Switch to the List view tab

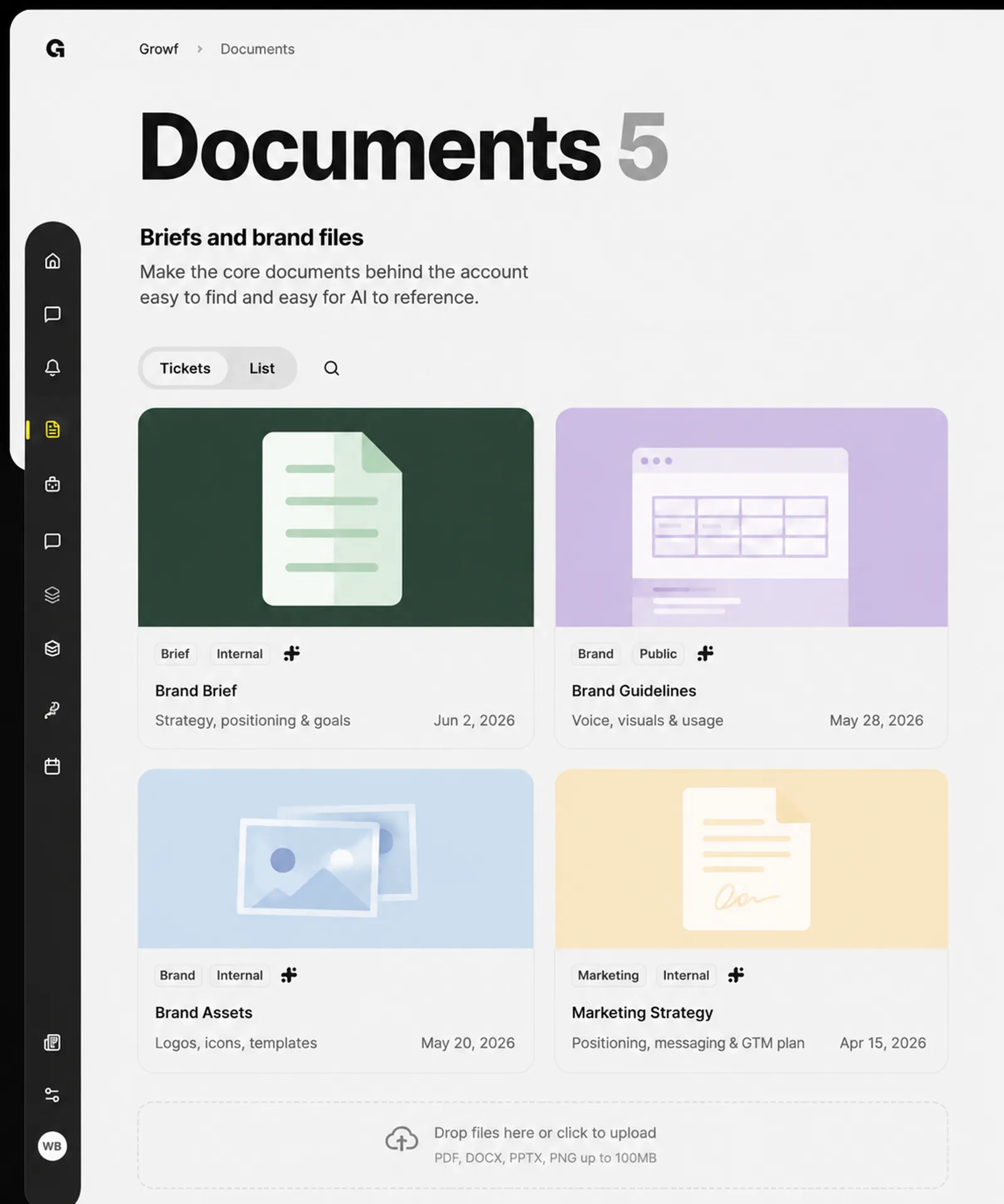point(262,368)
